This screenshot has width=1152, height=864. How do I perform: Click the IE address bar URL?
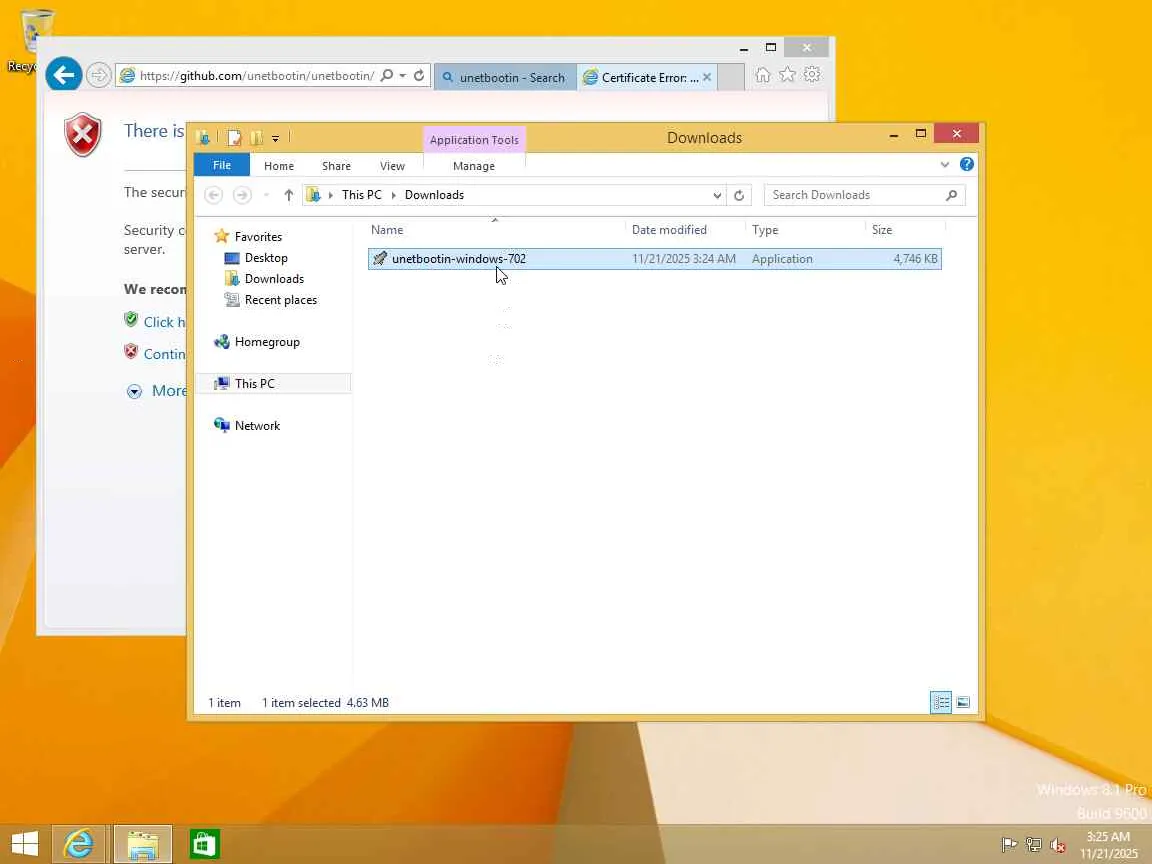[x=256, y=76]
